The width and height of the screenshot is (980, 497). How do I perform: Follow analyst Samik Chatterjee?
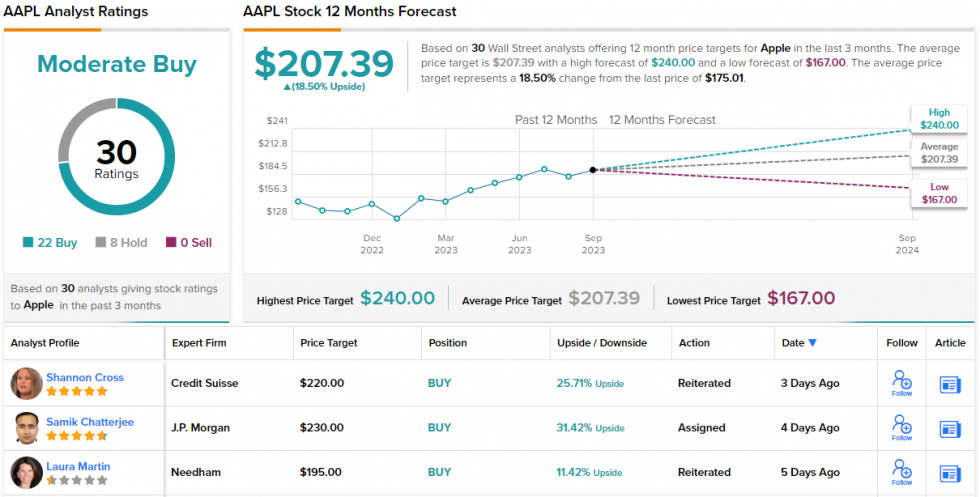[x=901, y=427]
